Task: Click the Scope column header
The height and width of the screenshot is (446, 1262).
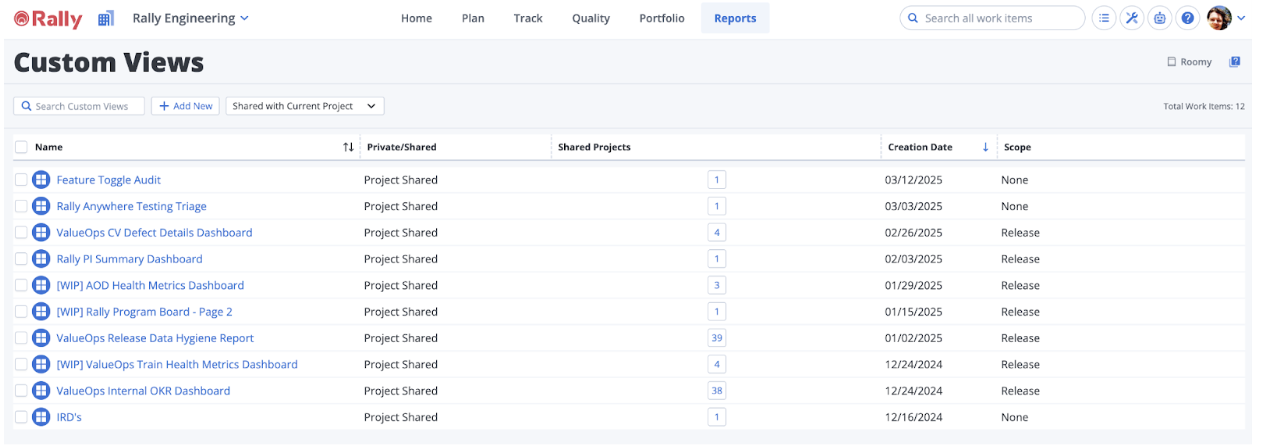Action: pos(1017,147)
